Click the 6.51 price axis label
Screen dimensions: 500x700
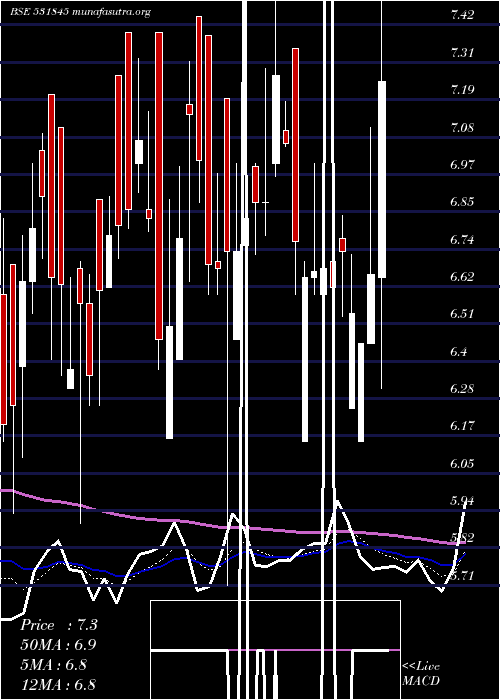coord(462,314)
